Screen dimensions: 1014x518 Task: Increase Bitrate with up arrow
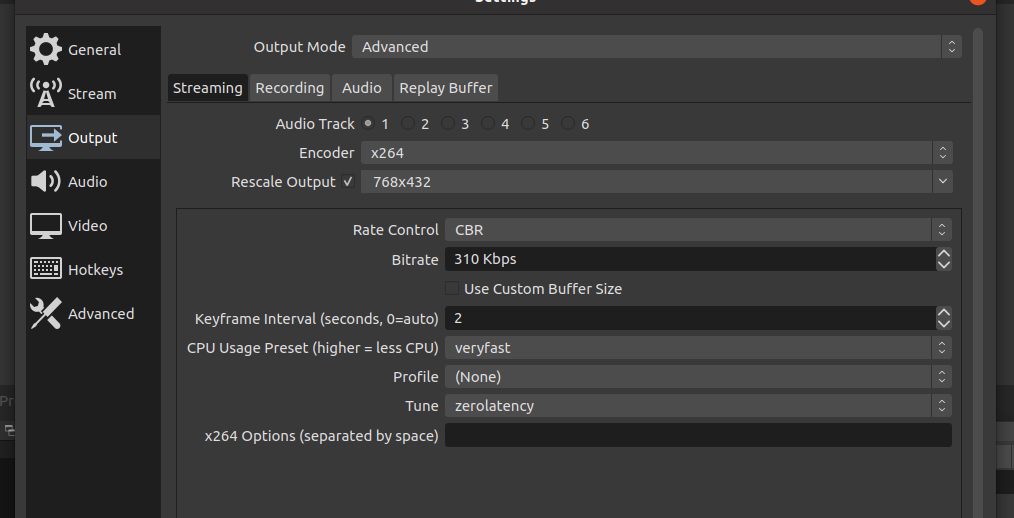point(944,254)
